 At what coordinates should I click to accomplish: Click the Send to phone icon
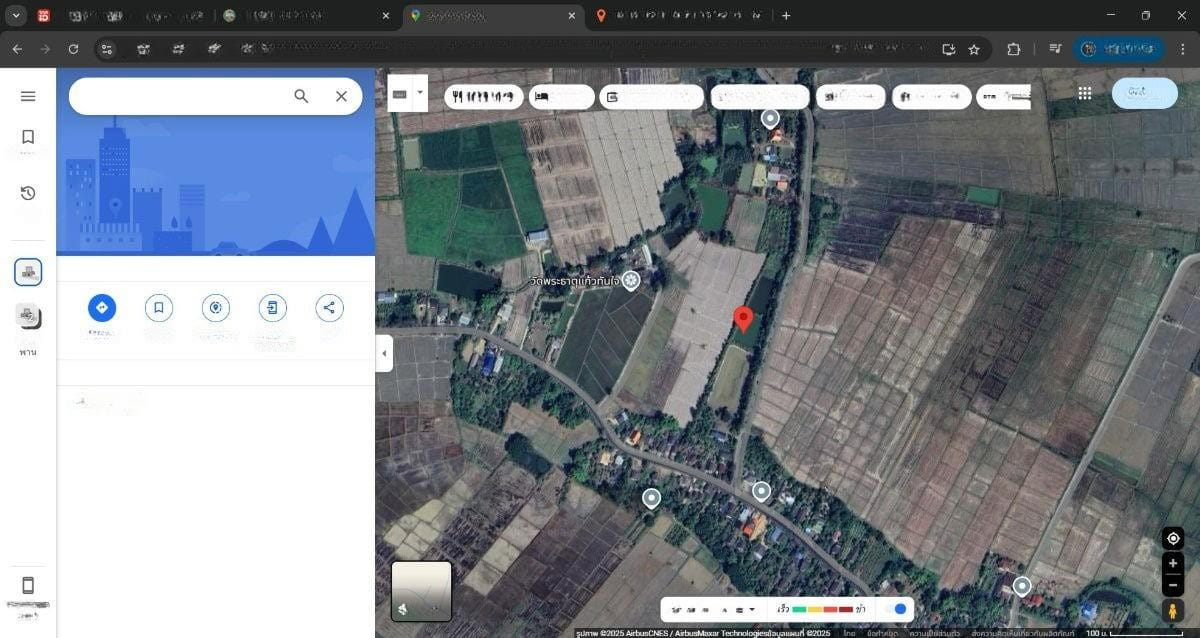coord(272,308)
